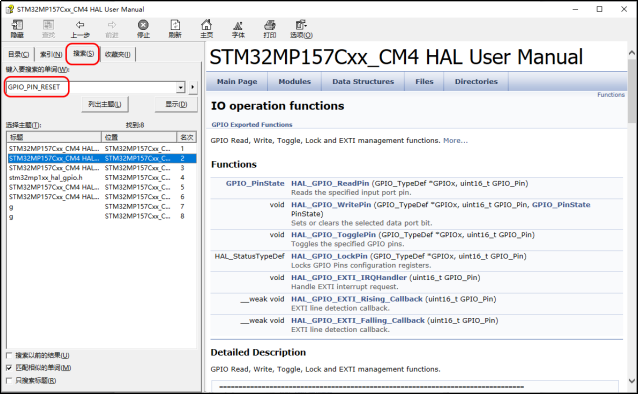
Task: Open the Files navigation tab
Action: (424, 82)
